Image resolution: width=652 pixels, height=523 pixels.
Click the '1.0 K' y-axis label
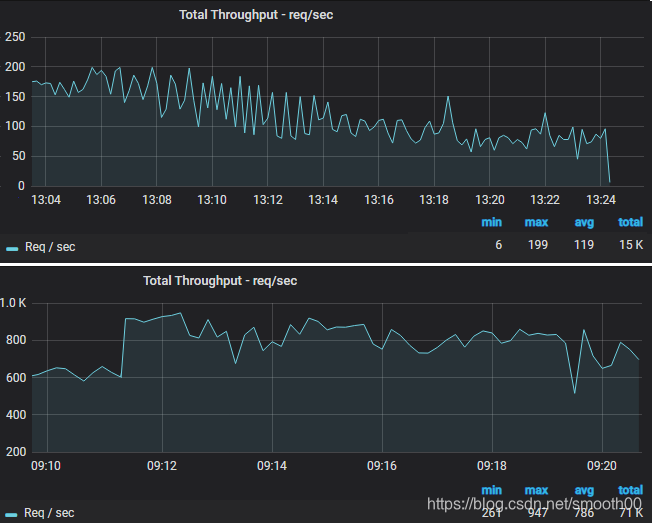point(13,303)
